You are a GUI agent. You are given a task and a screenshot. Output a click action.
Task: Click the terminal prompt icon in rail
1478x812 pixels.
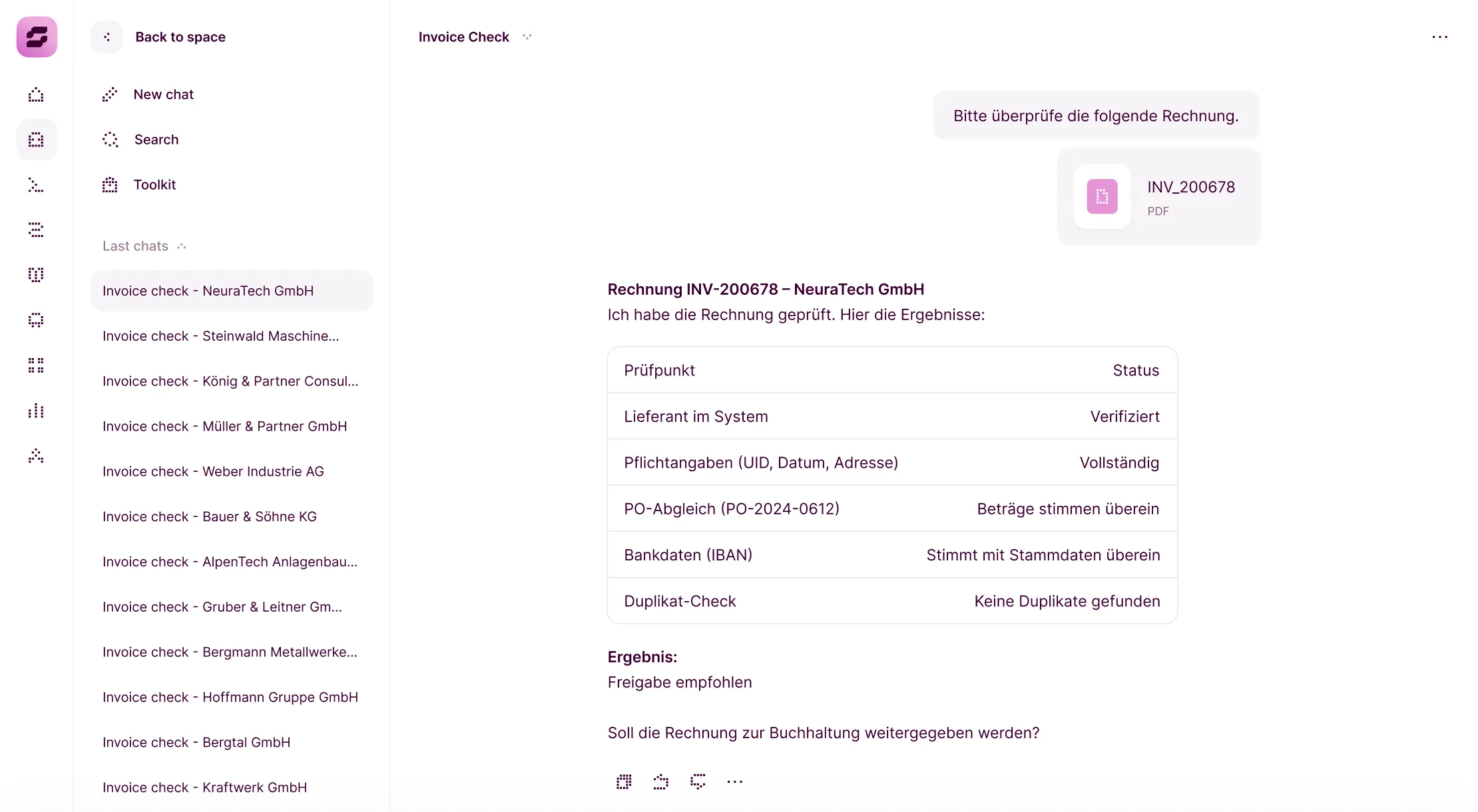36,185
